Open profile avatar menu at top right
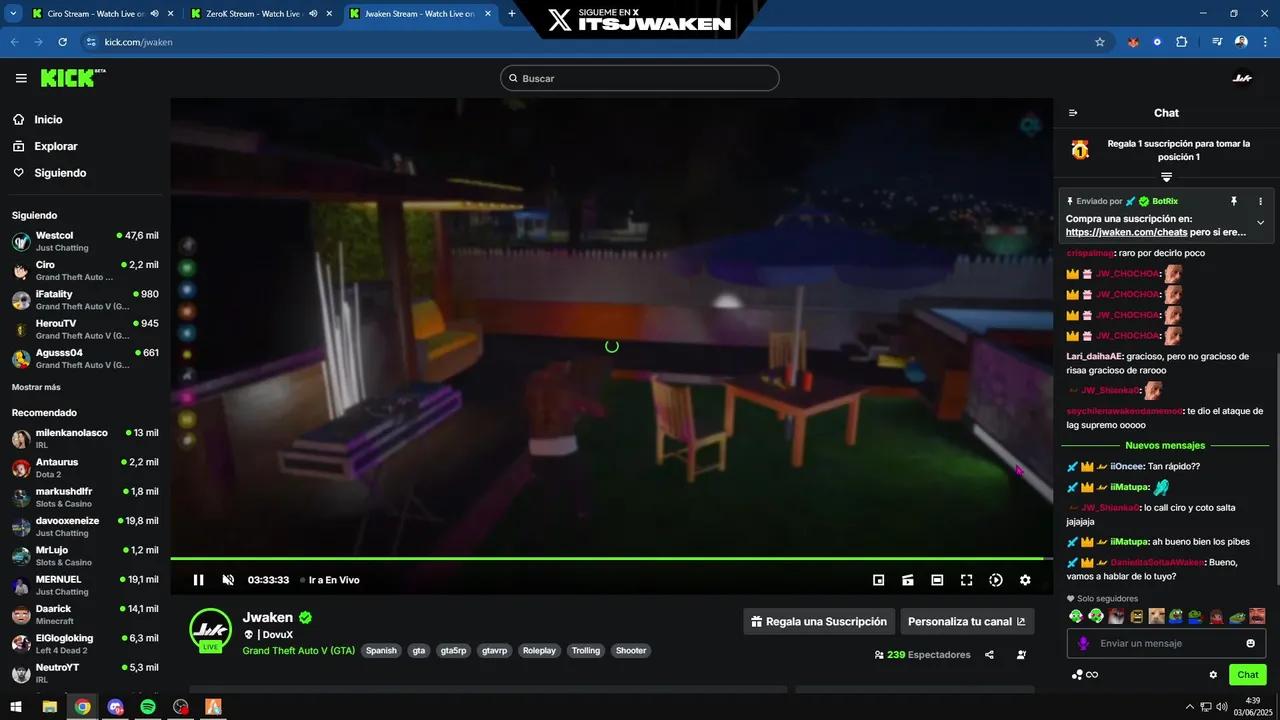This screenshot has height=720, width=1280. [x=1242, y=78]
